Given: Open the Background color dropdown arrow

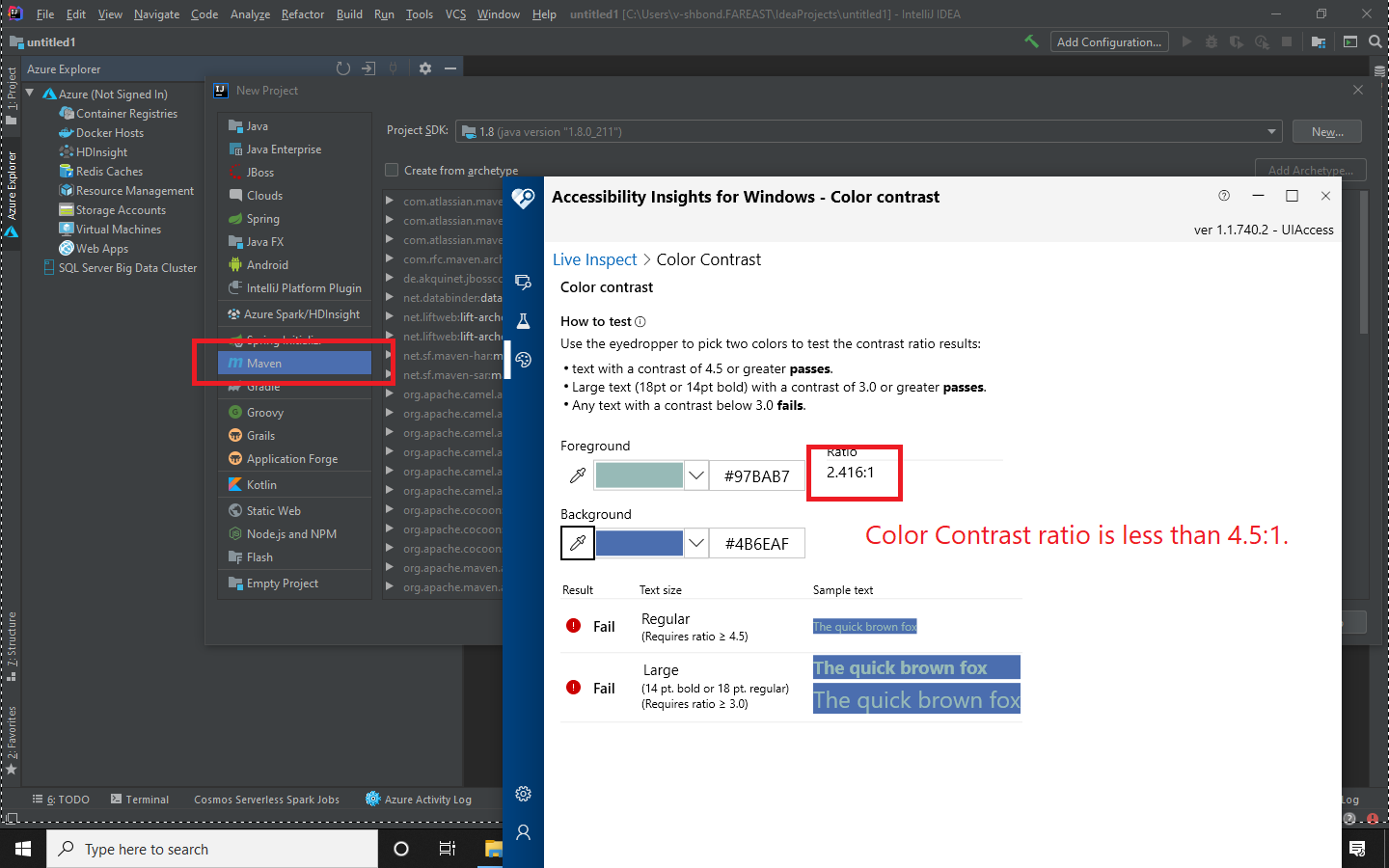Looking at the screenshot, I should point(695,543).
